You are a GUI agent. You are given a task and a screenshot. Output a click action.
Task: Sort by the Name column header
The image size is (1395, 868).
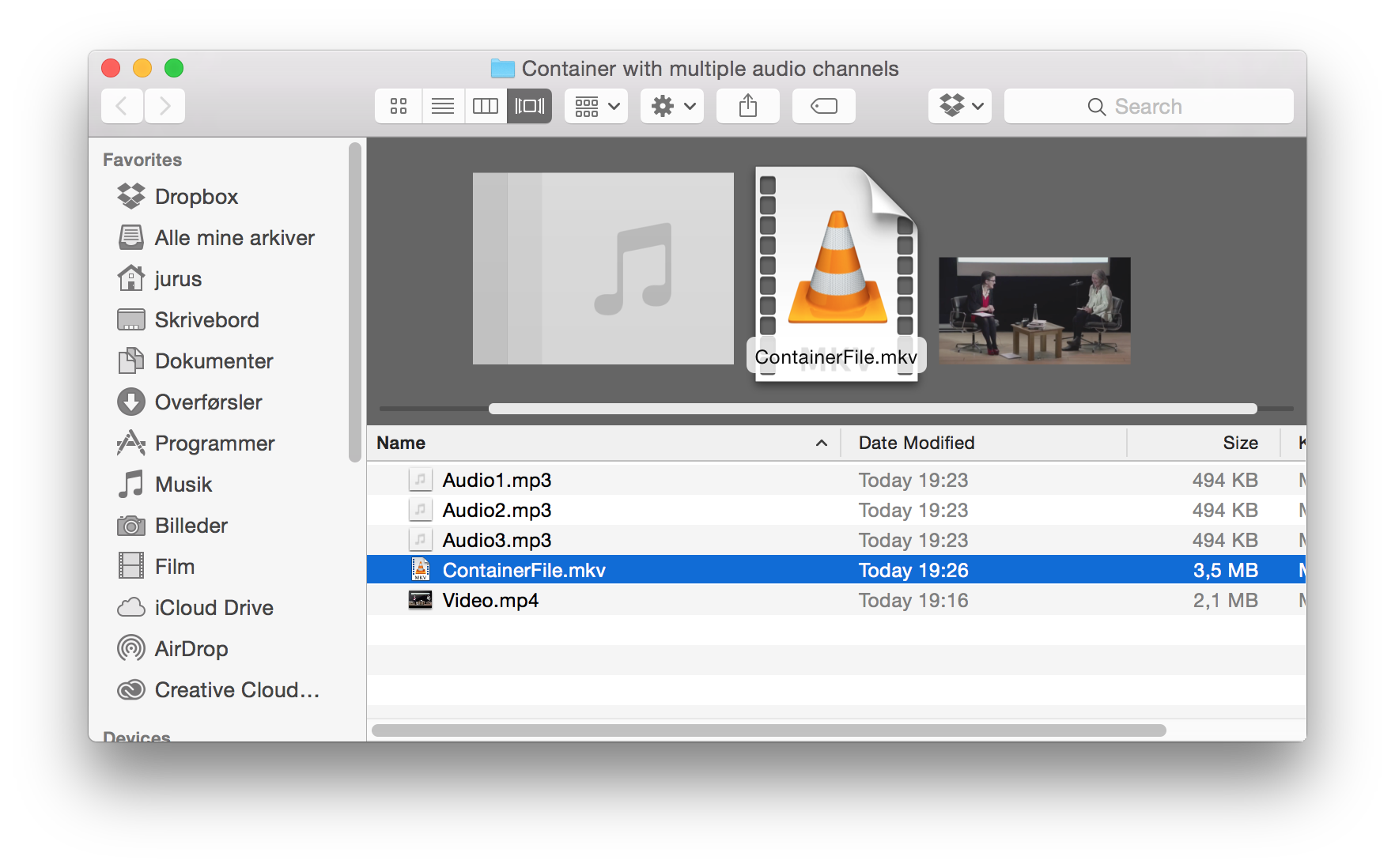tap(603, 443)
